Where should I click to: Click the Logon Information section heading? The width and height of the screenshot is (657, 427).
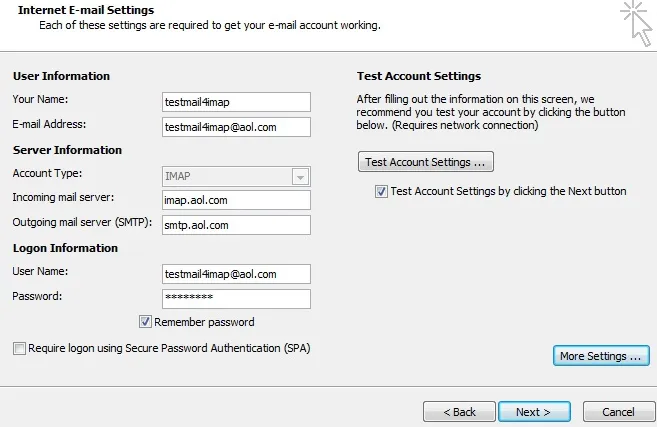point(65,248)
